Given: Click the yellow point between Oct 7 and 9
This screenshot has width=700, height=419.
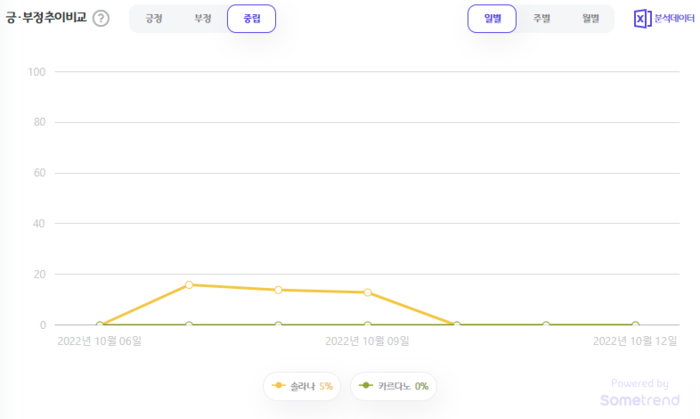Looking at the screenshot, I should [278, 290].
